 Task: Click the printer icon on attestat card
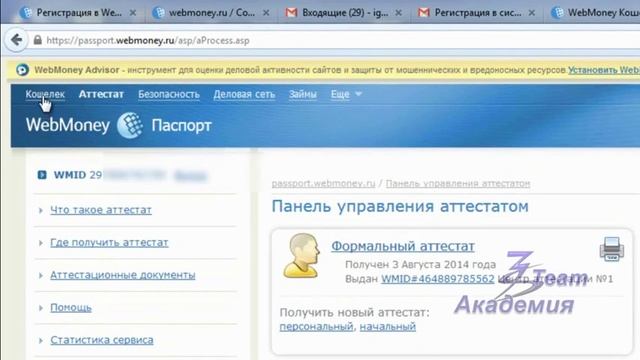(x=611, y=249)
